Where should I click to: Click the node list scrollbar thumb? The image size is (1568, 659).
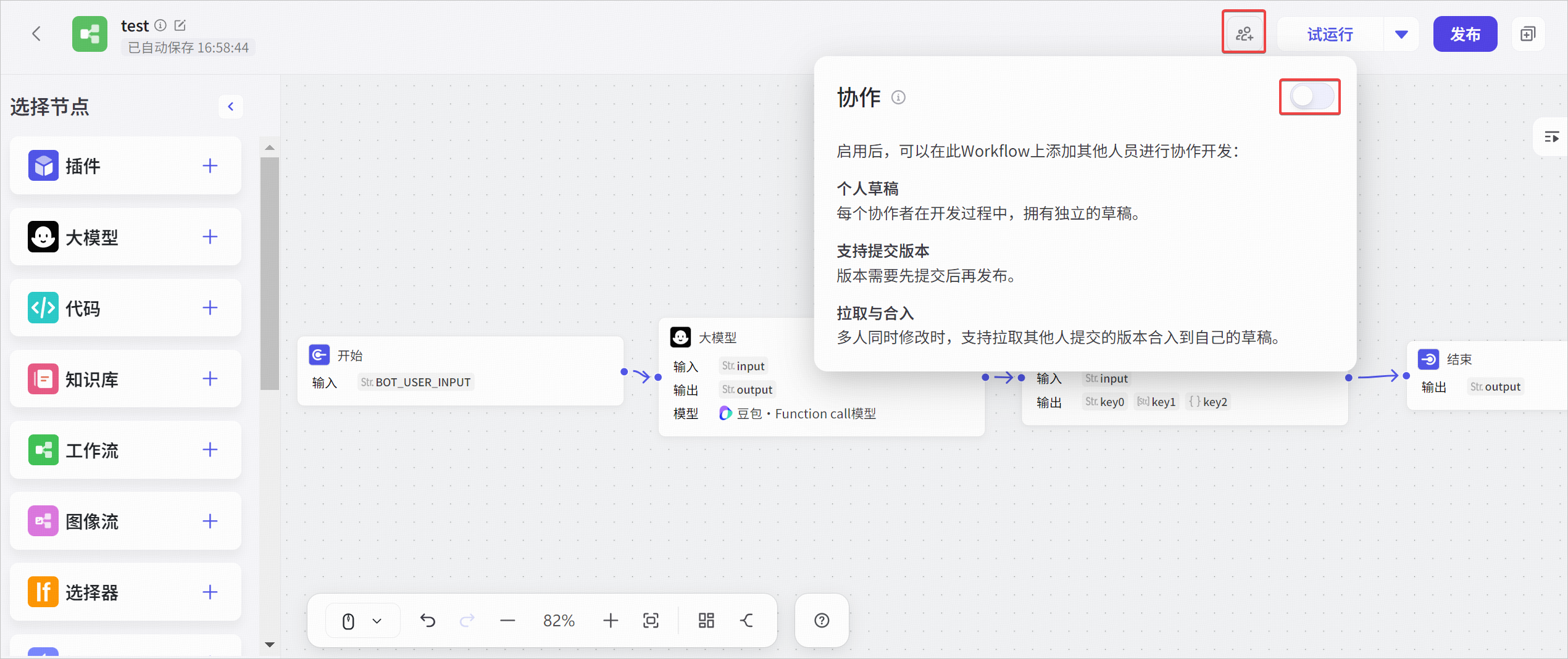click(270, 273)
